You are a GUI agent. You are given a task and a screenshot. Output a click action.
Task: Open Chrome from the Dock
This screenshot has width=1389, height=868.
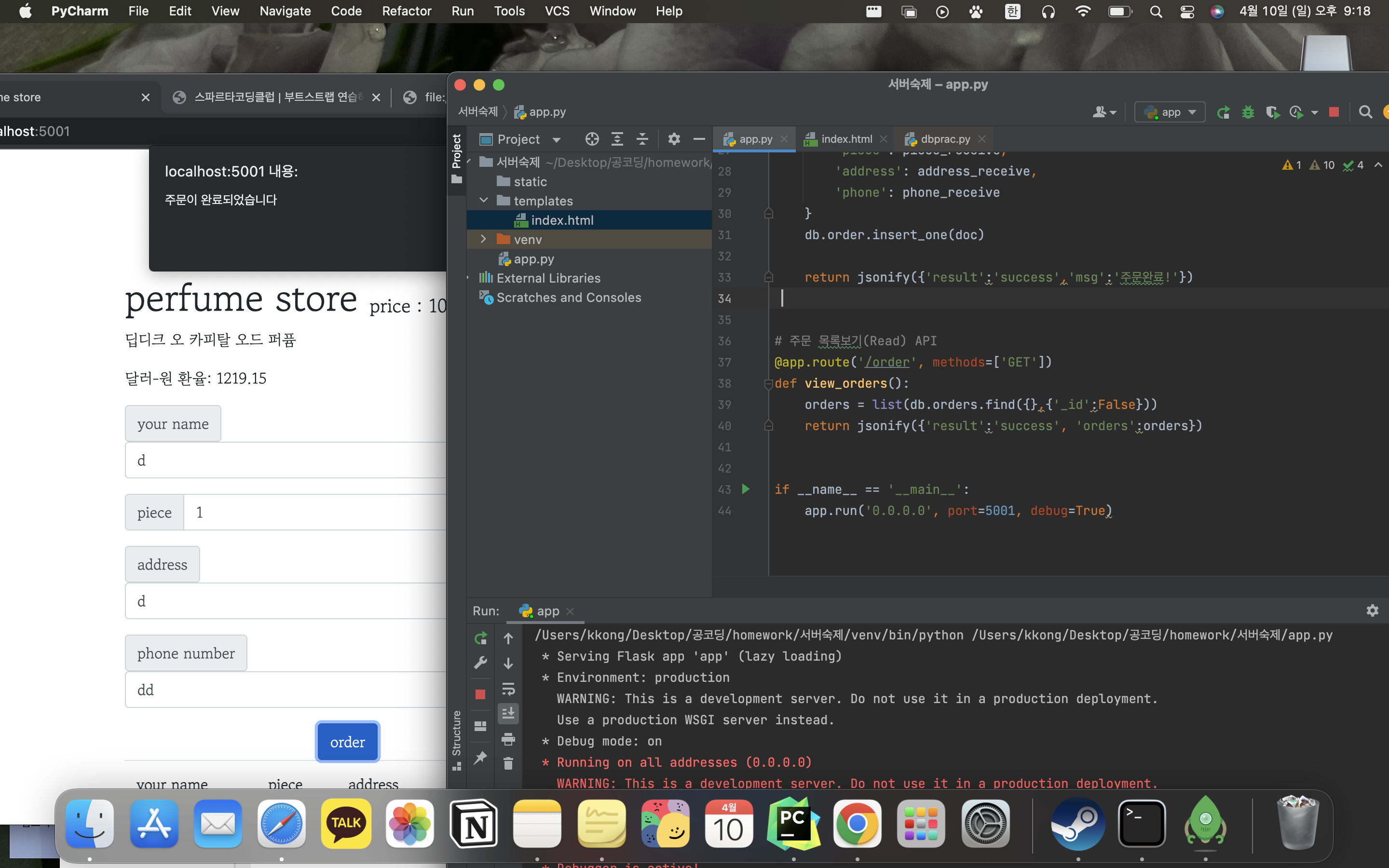click(857, 824)
